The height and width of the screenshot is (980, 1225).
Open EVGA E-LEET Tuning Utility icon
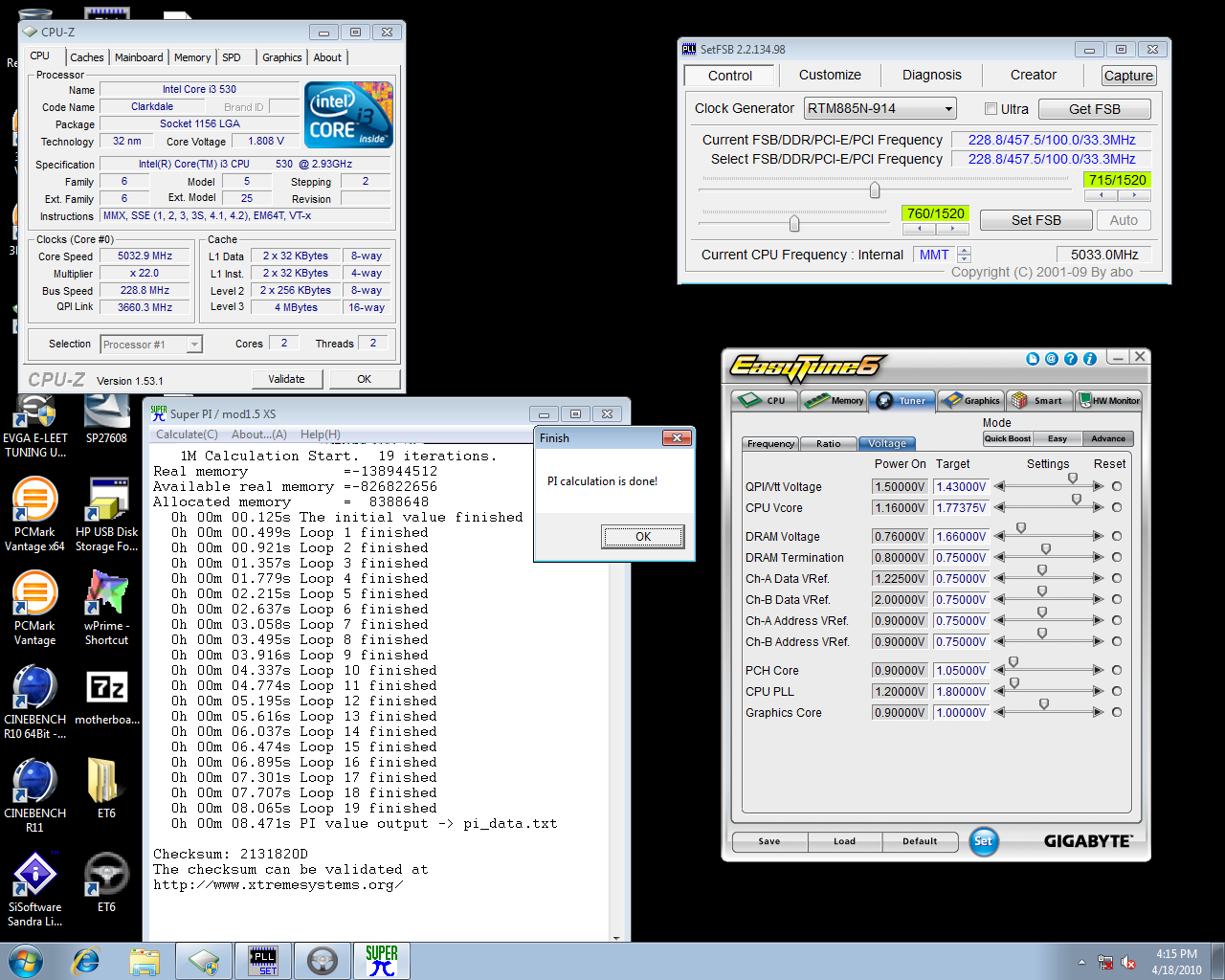(x=34, y=427)
